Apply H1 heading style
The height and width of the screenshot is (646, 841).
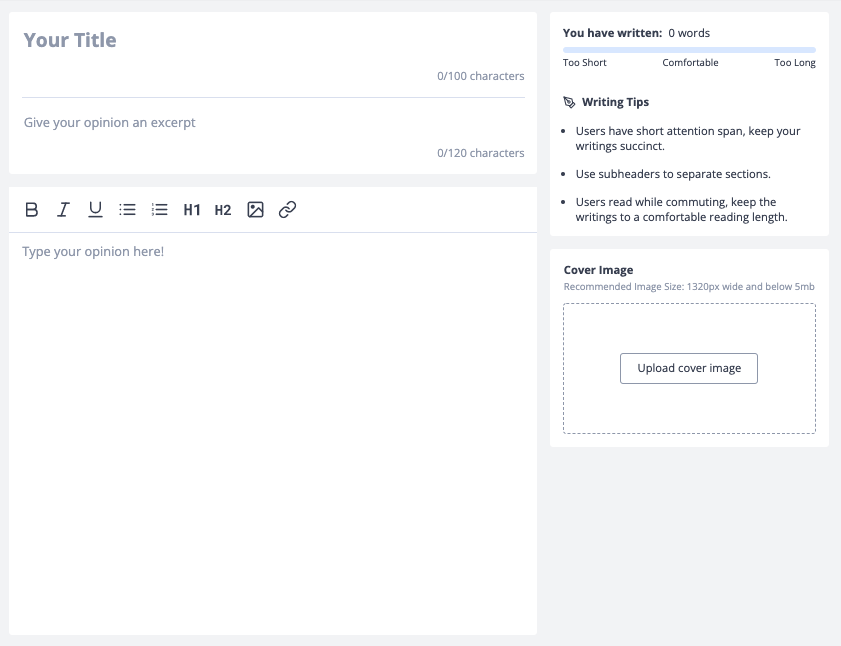click(x=192, y=210)
